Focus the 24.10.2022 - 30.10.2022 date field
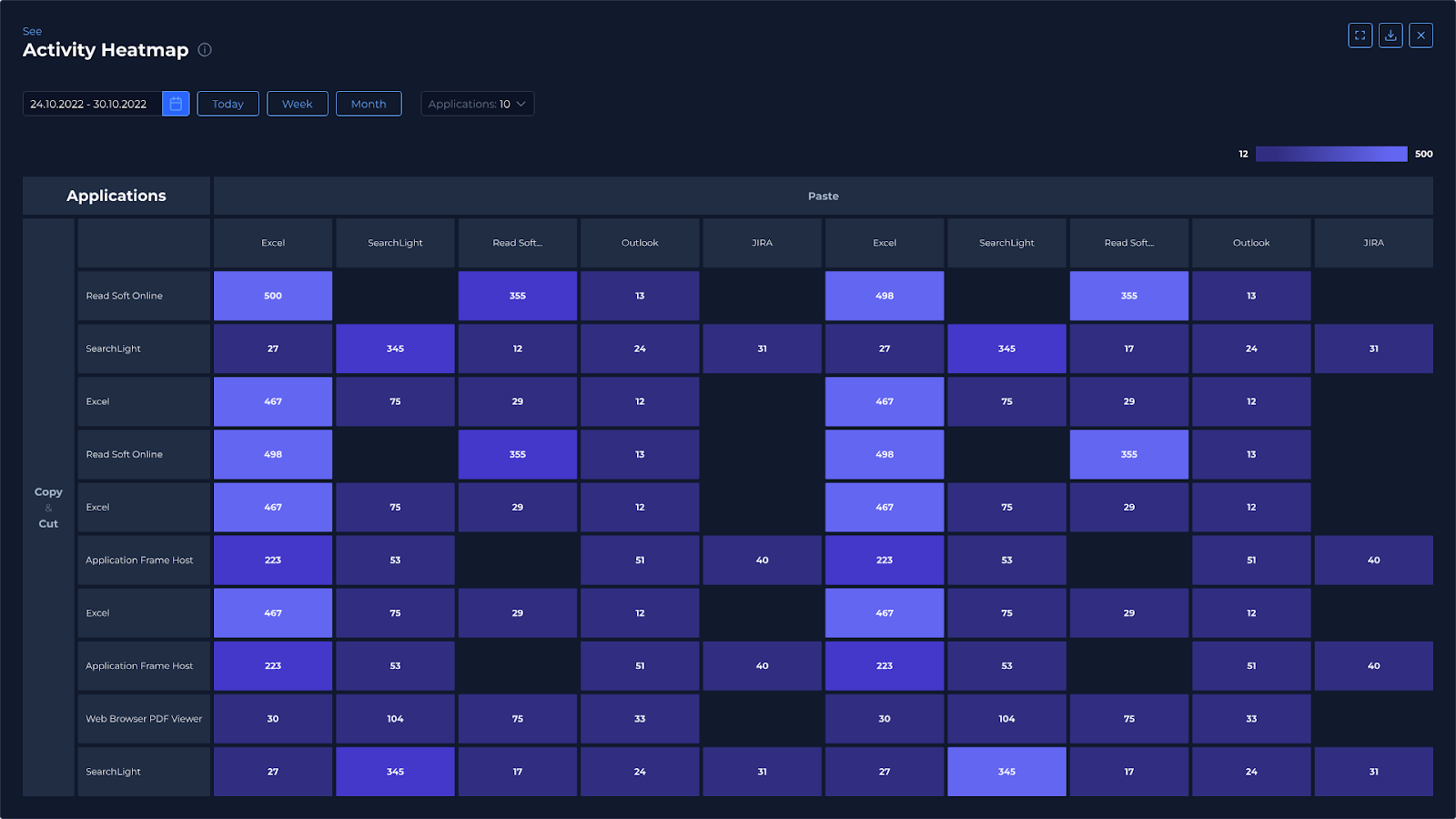 92,104
